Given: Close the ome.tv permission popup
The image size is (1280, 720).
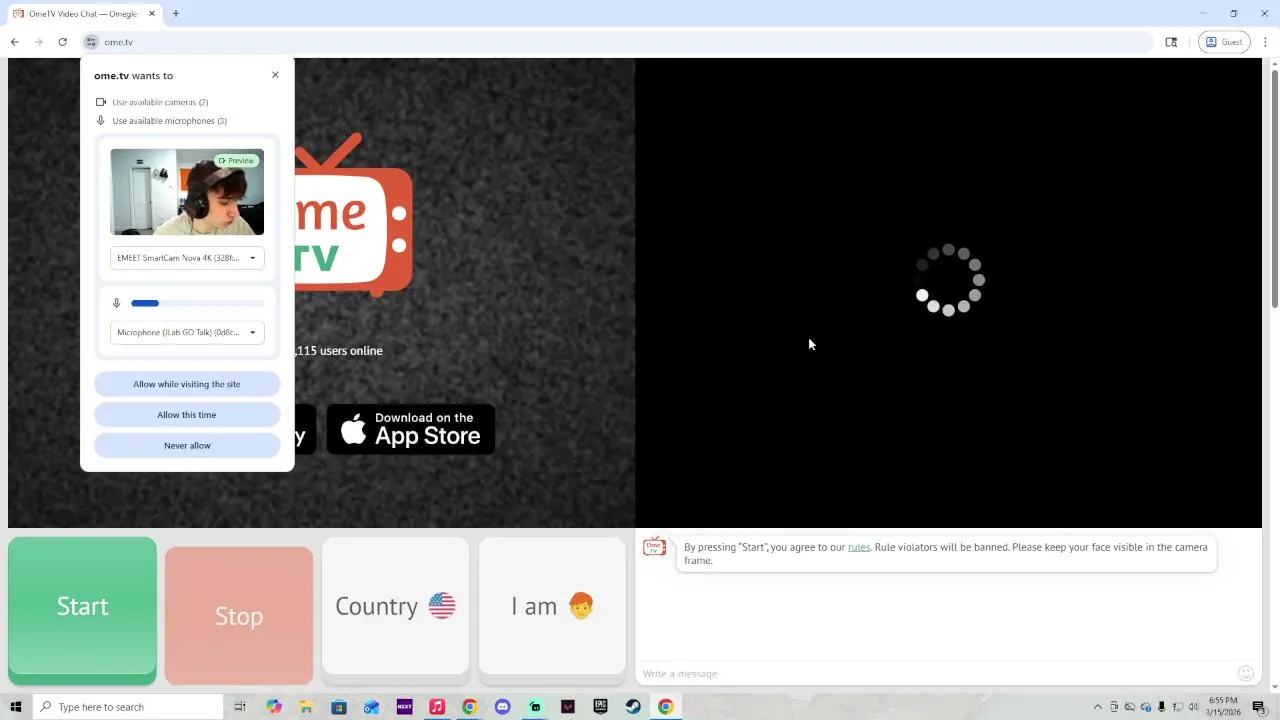Looking at the screenshot, I should (x=275, y=75).
